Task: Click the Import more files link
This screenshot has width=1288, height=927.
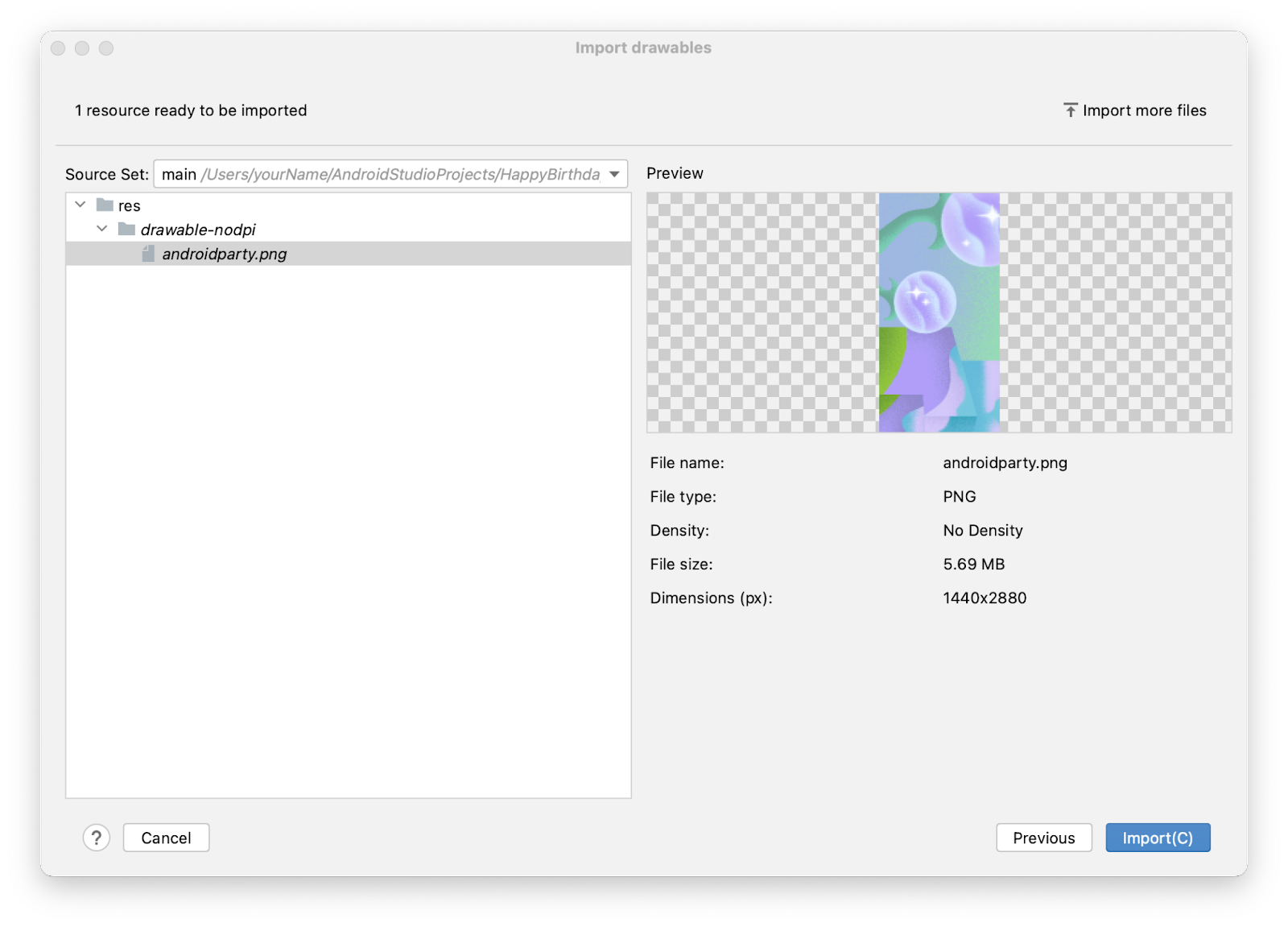Action: pos(1144,110)
